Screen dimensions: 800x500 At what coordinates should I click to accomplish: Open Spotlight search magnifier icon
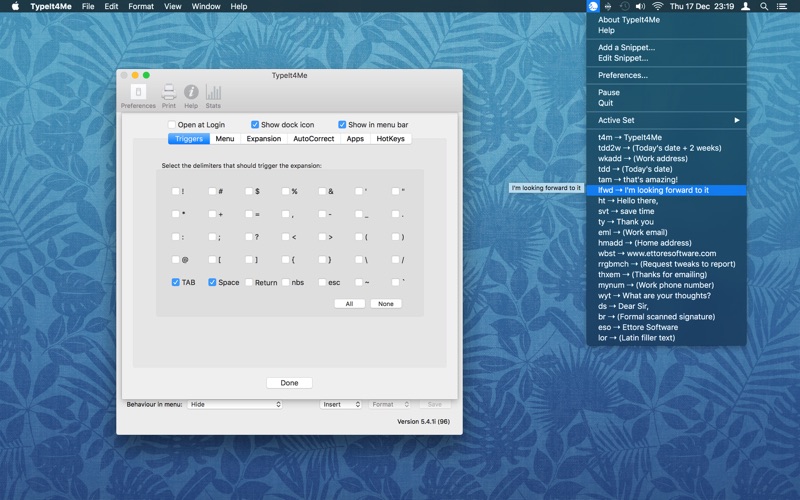[764, 6]
